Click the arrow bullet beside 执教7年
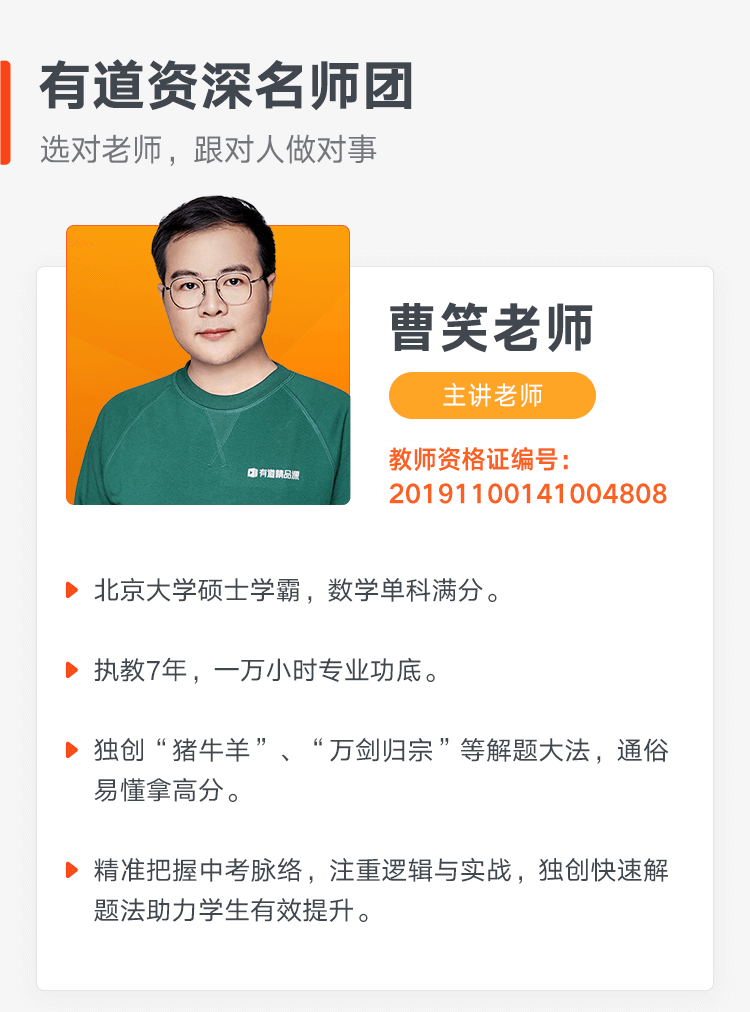This screenshot has height=1012, width=750. [72, 670]
